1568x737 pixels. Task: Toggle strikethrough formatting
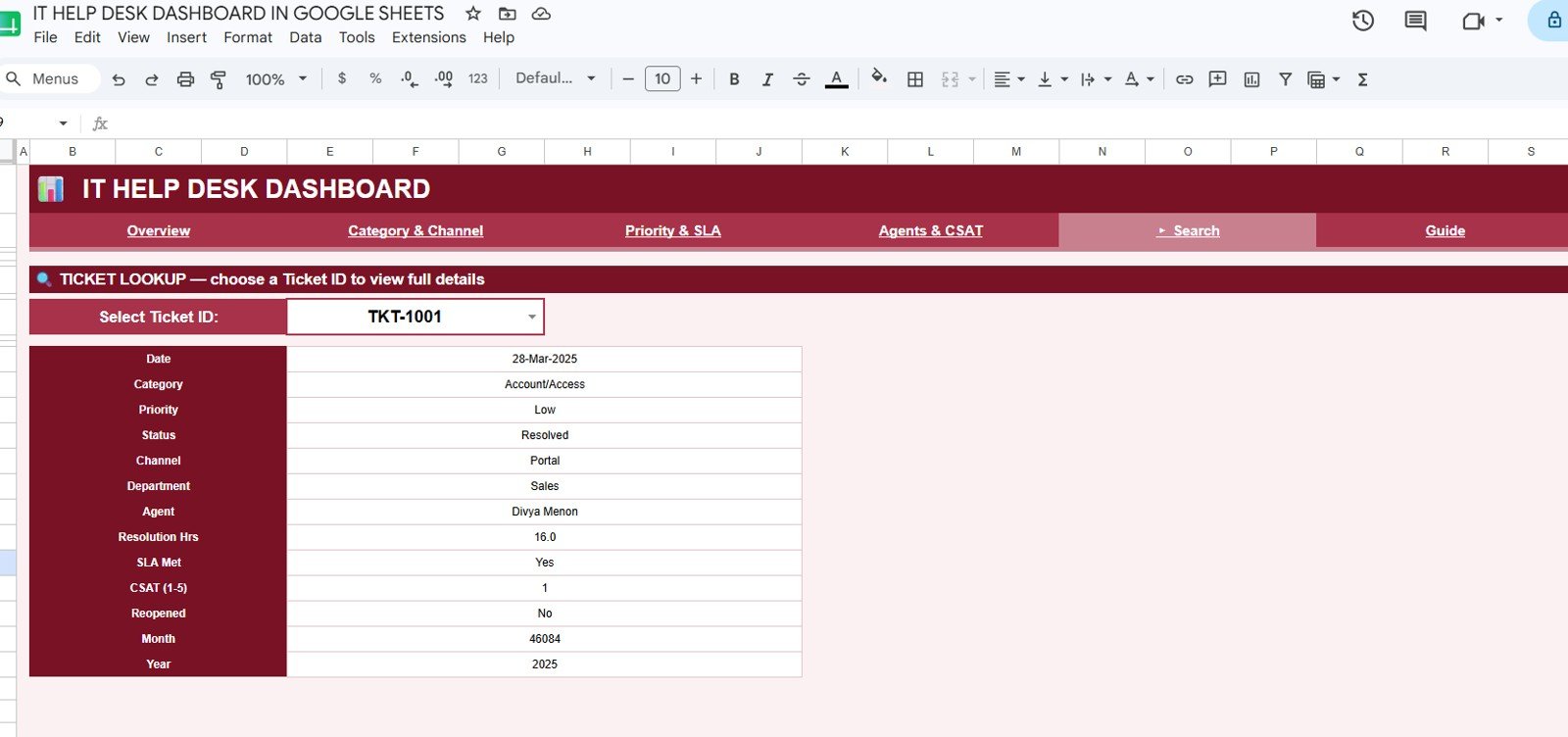click(802, 79)
